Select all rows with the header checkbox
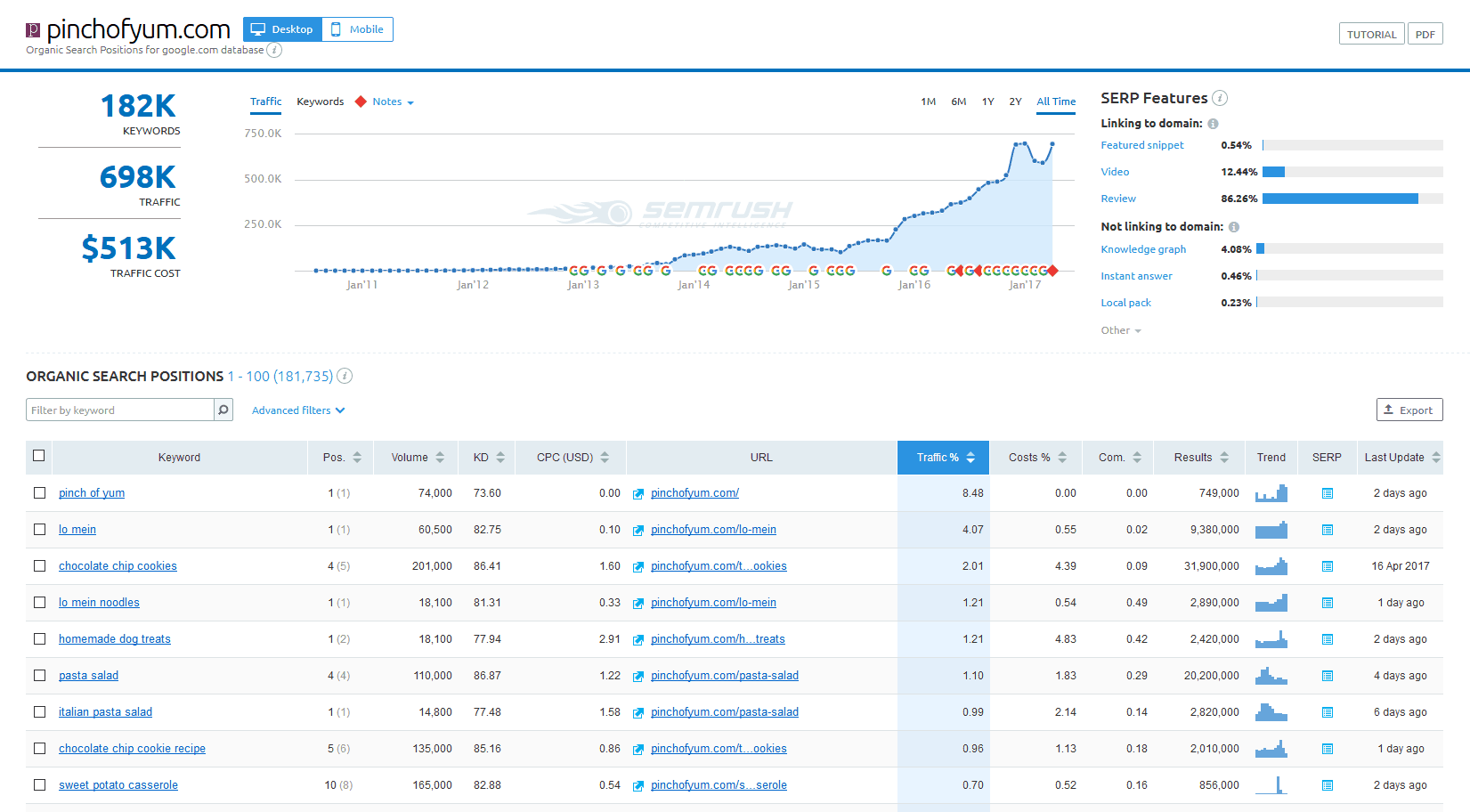The width and height of the screenshot is (1470, 812). click(x=38, y=456)
